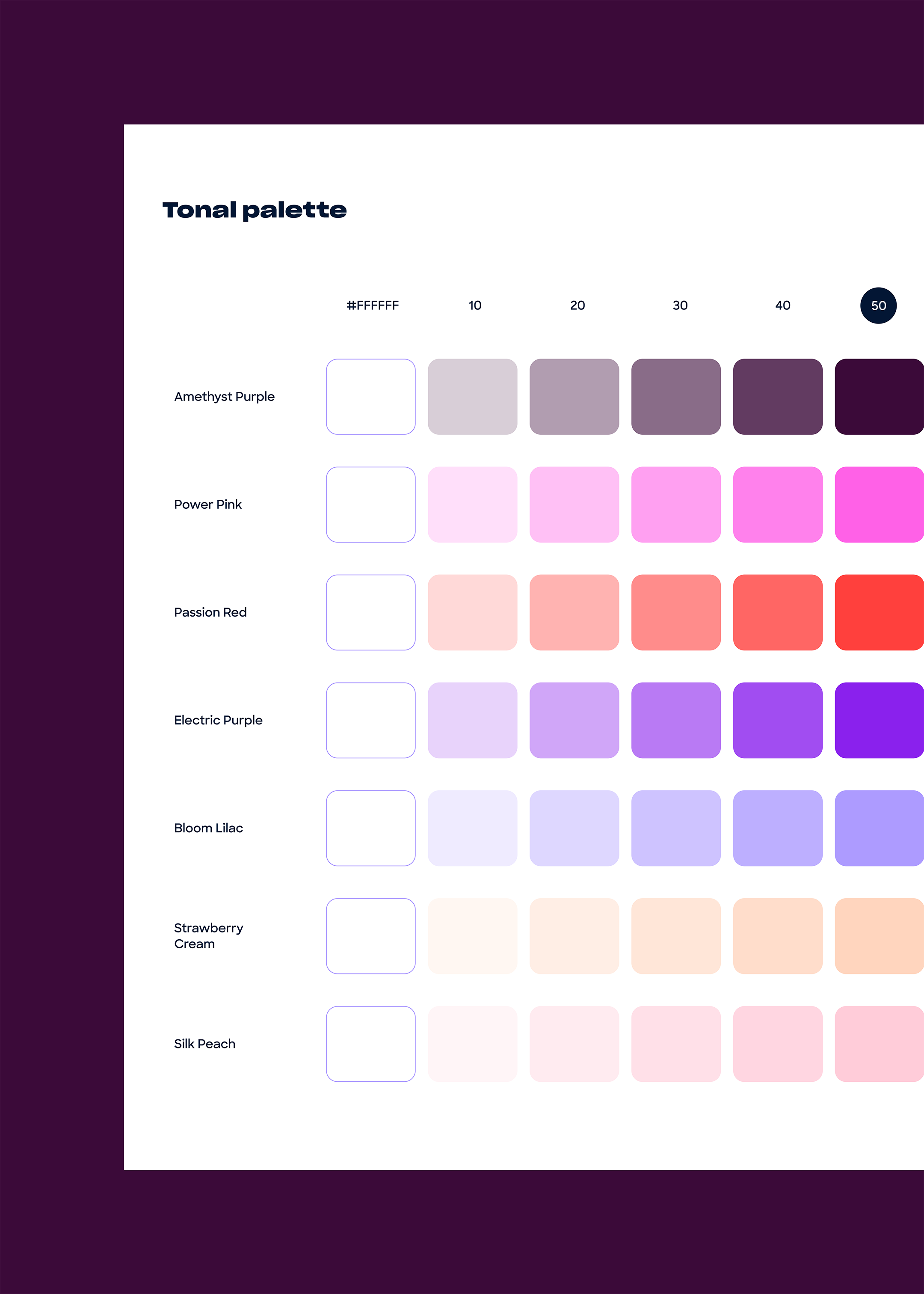Click the 30 tone column header
The image size is (924, 1294).
680,306
